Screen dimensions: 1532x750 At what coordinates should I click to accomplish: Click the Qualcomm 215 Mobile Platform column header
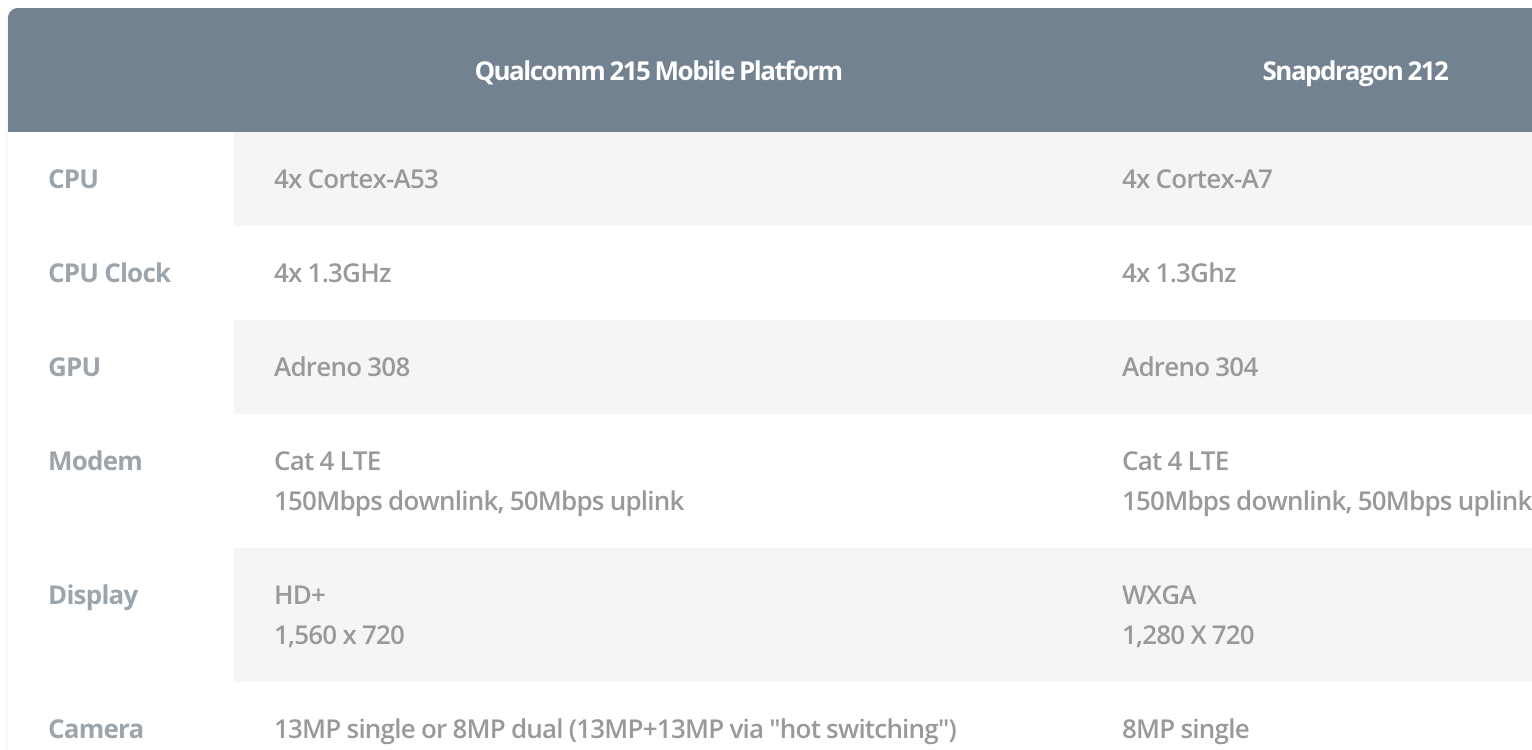click(658, 71)
